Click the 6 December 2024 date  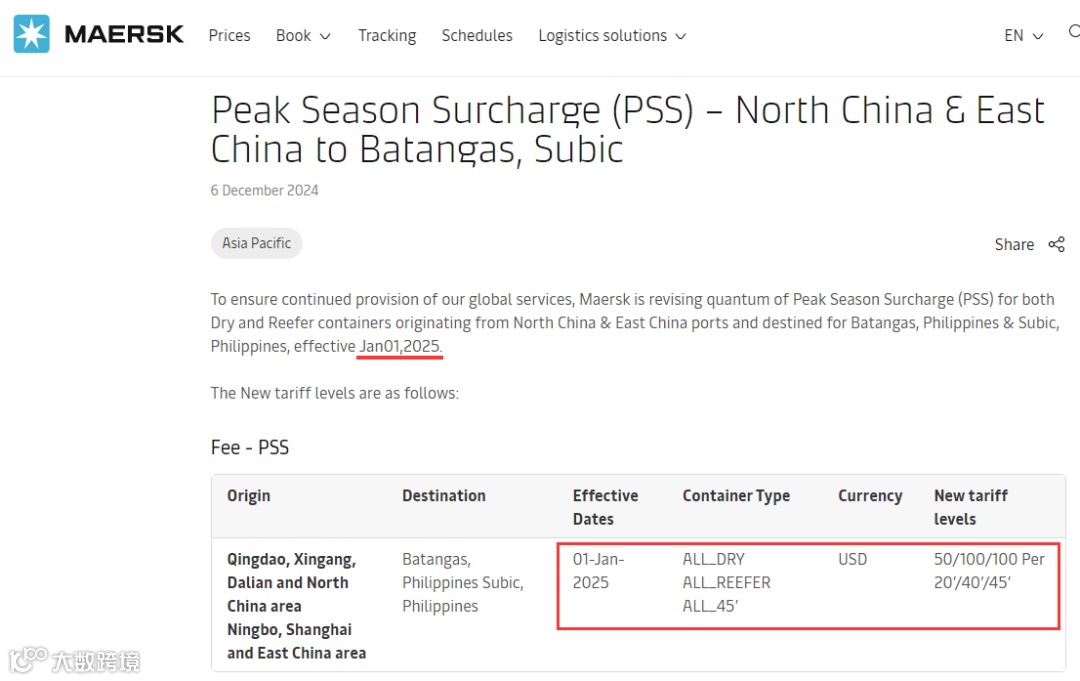[264, 190]
